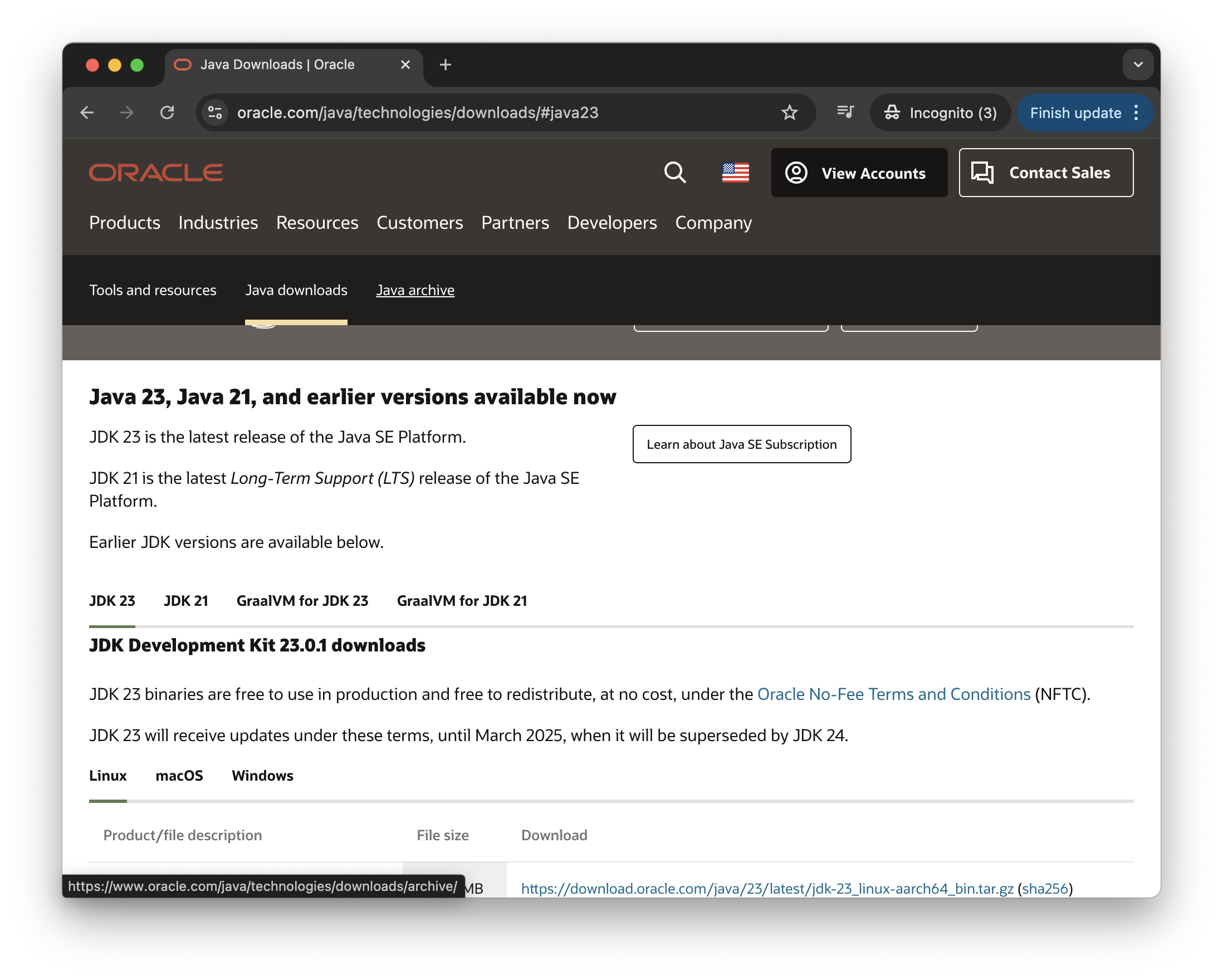Open the Java archive link
1223x980 pixels.
[x=415, y=290]
